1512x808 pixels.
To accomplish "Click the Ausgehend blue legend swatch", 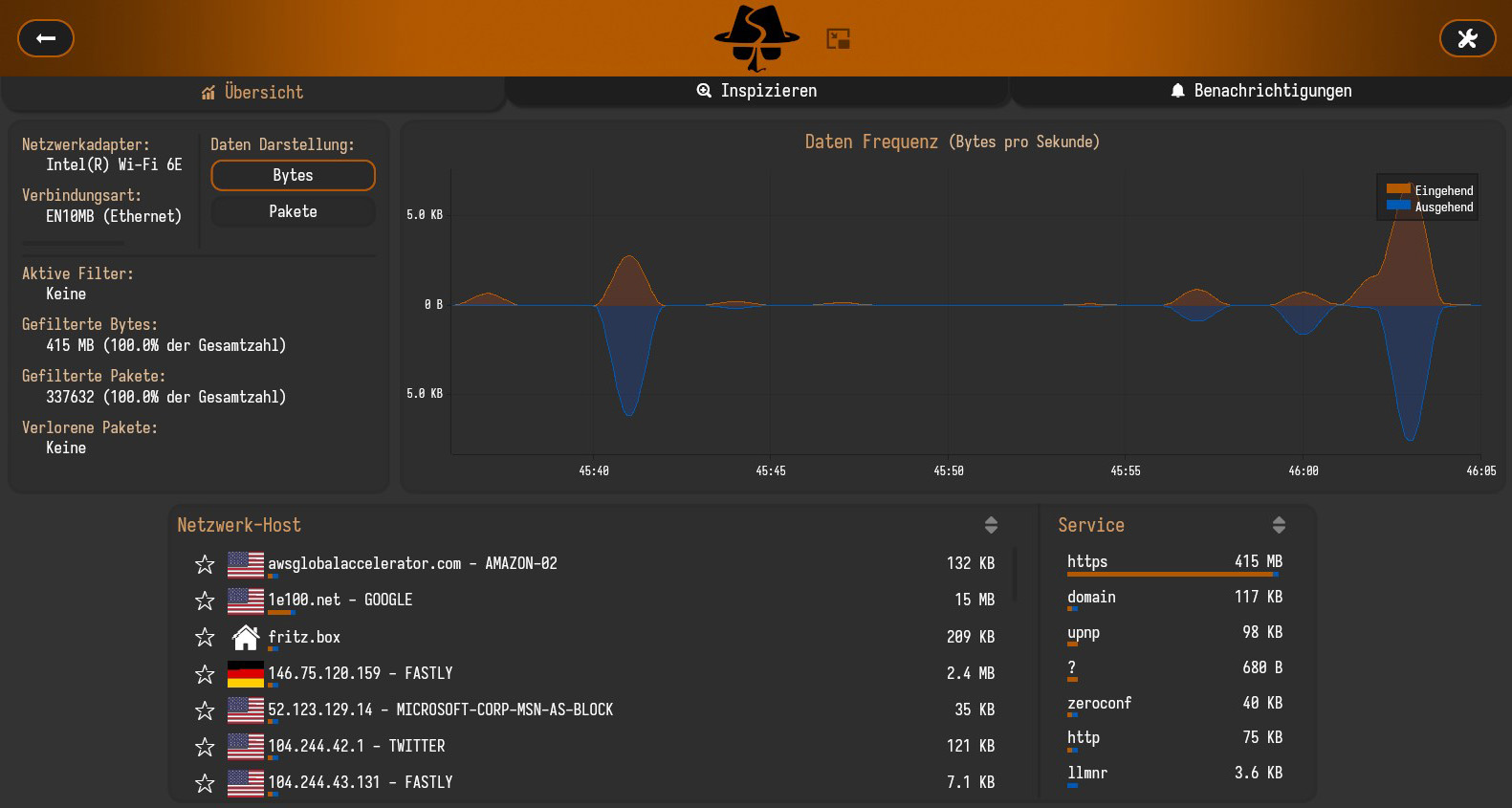I will (x=1398, y=205).
